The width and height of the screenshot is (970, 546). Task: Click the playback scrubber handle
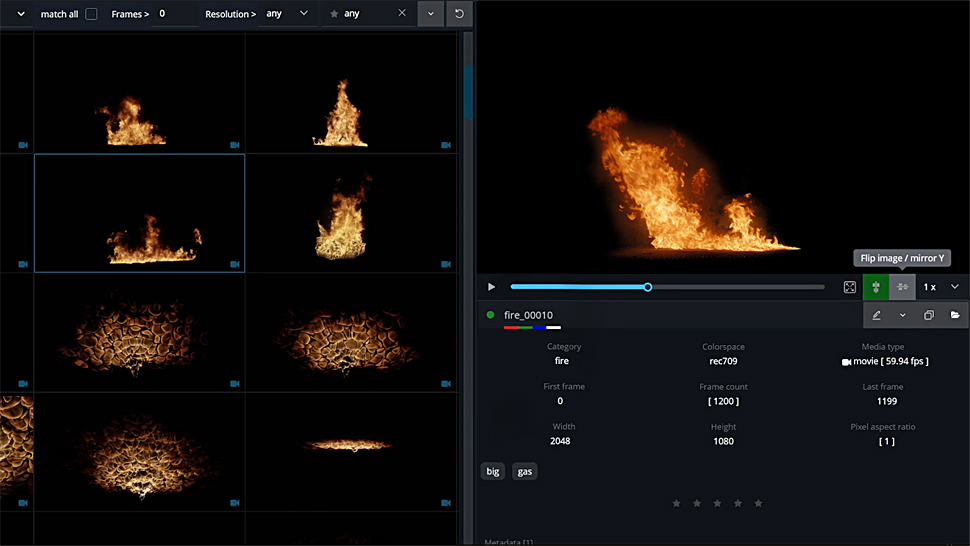(x=648, y=287)
